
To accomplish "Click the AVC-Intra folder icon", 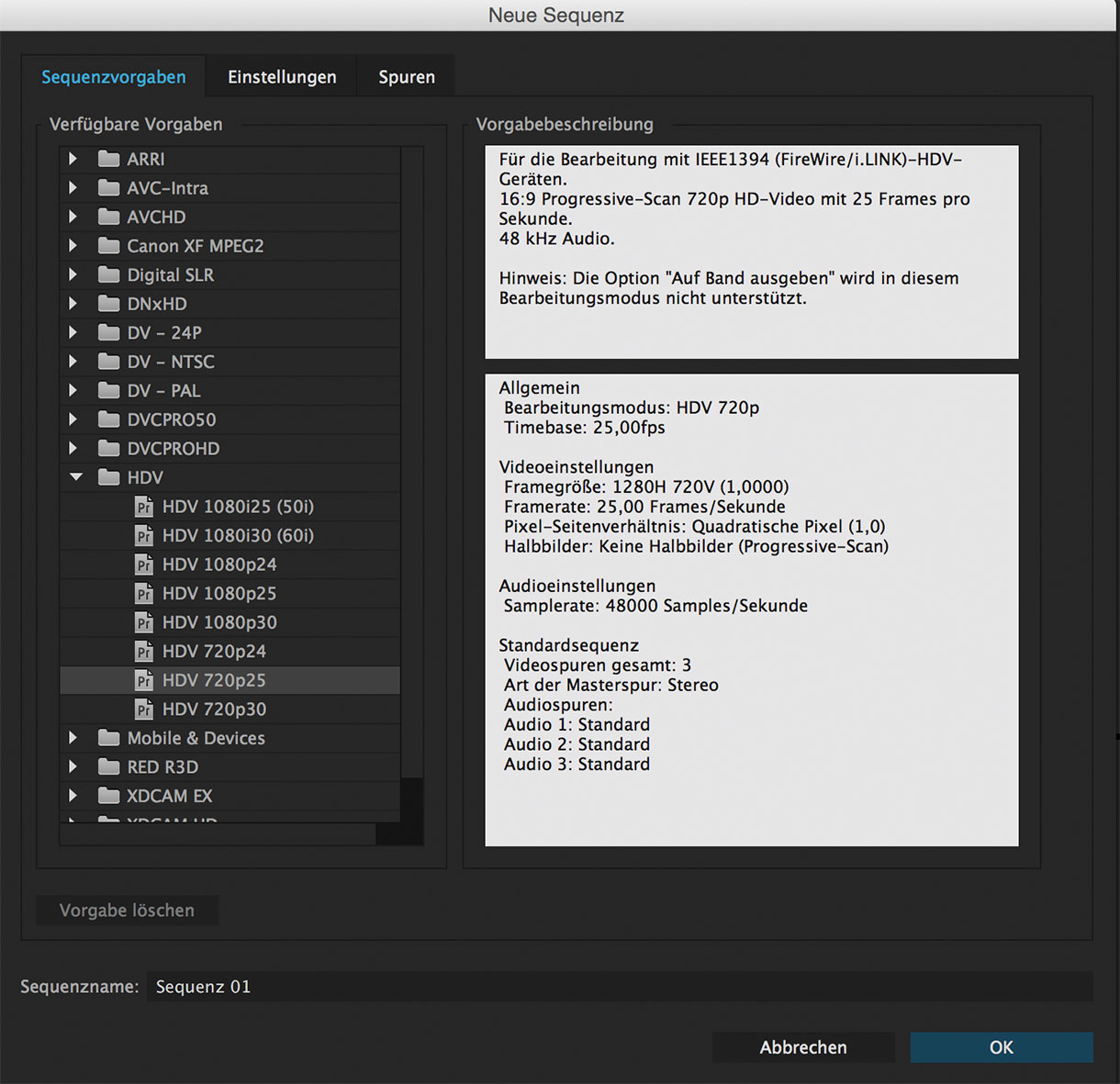I will (109, 188).
